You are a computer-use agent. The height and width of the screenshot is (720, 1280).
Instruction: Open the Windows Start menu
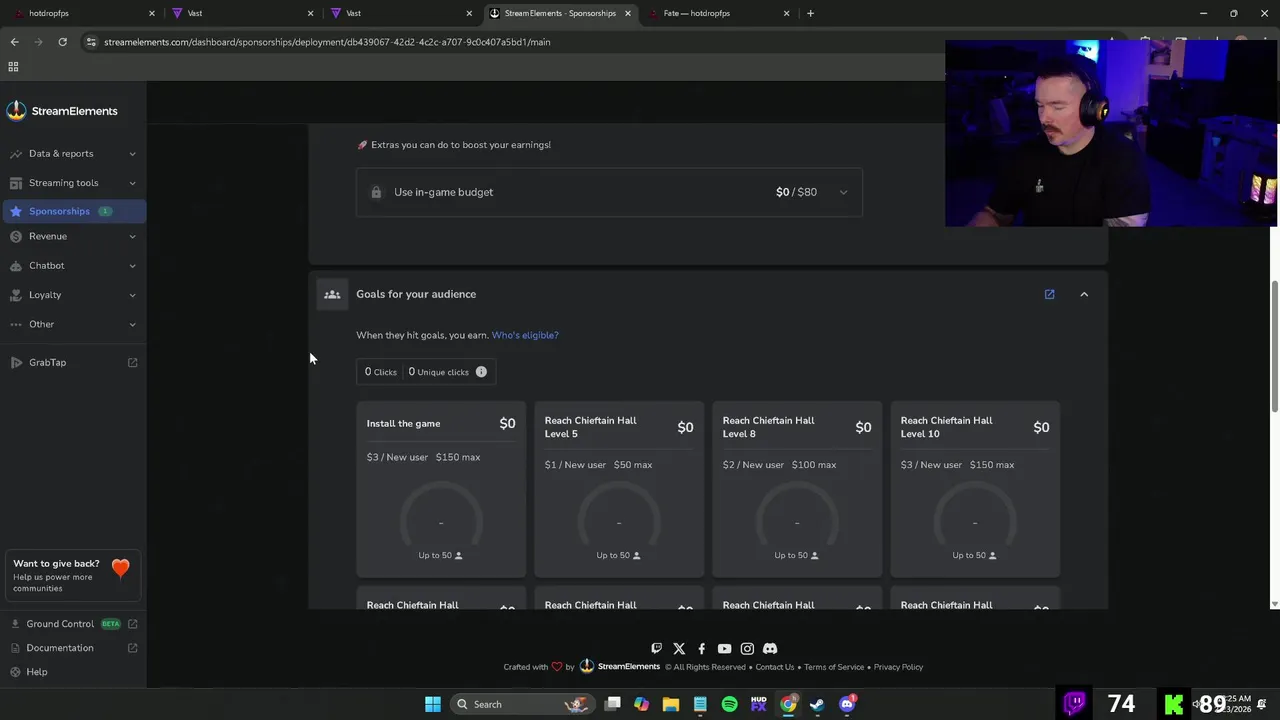[433, 704]
